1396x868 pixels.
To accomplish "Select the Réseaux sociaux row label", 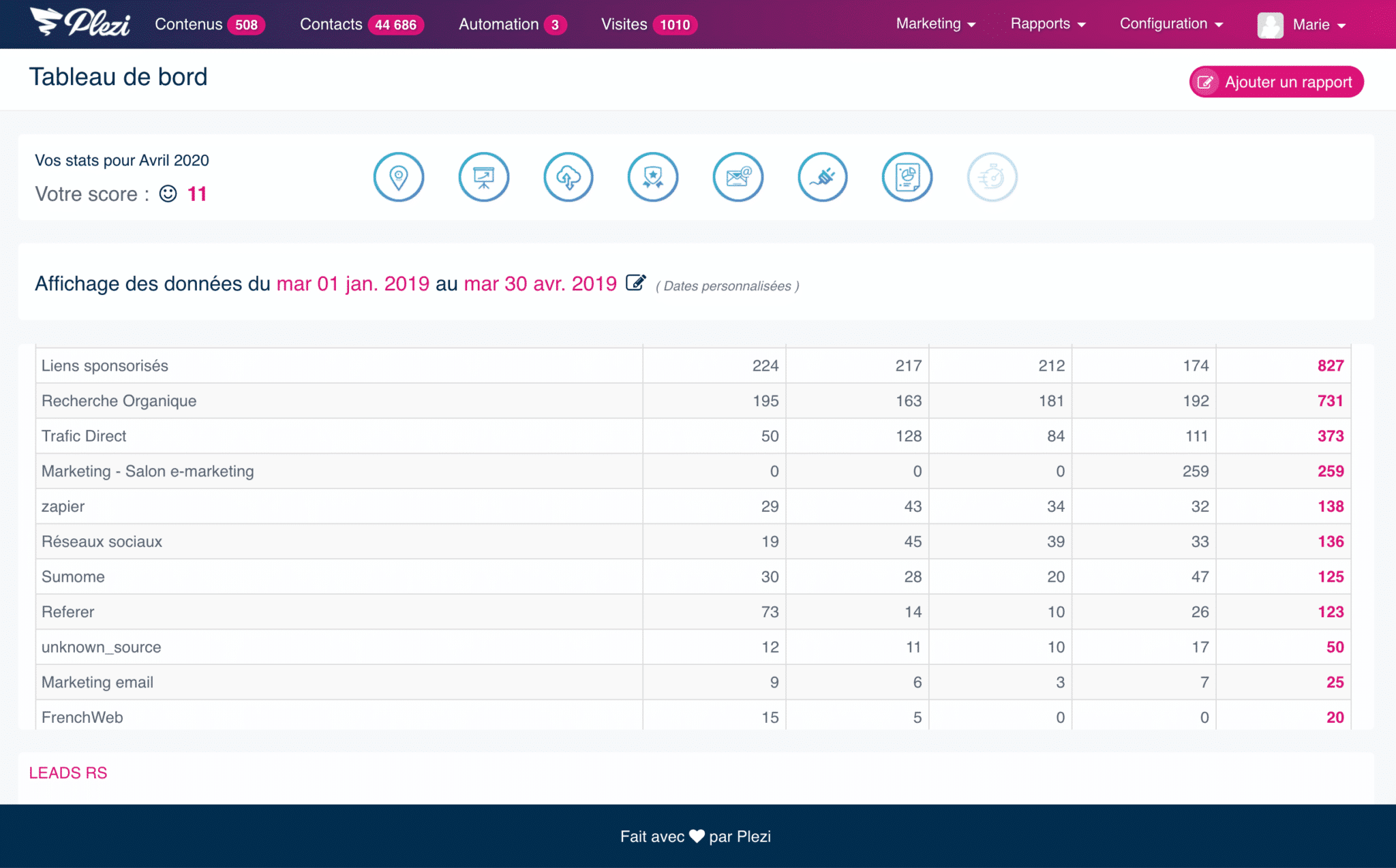I will coord(102,542).
